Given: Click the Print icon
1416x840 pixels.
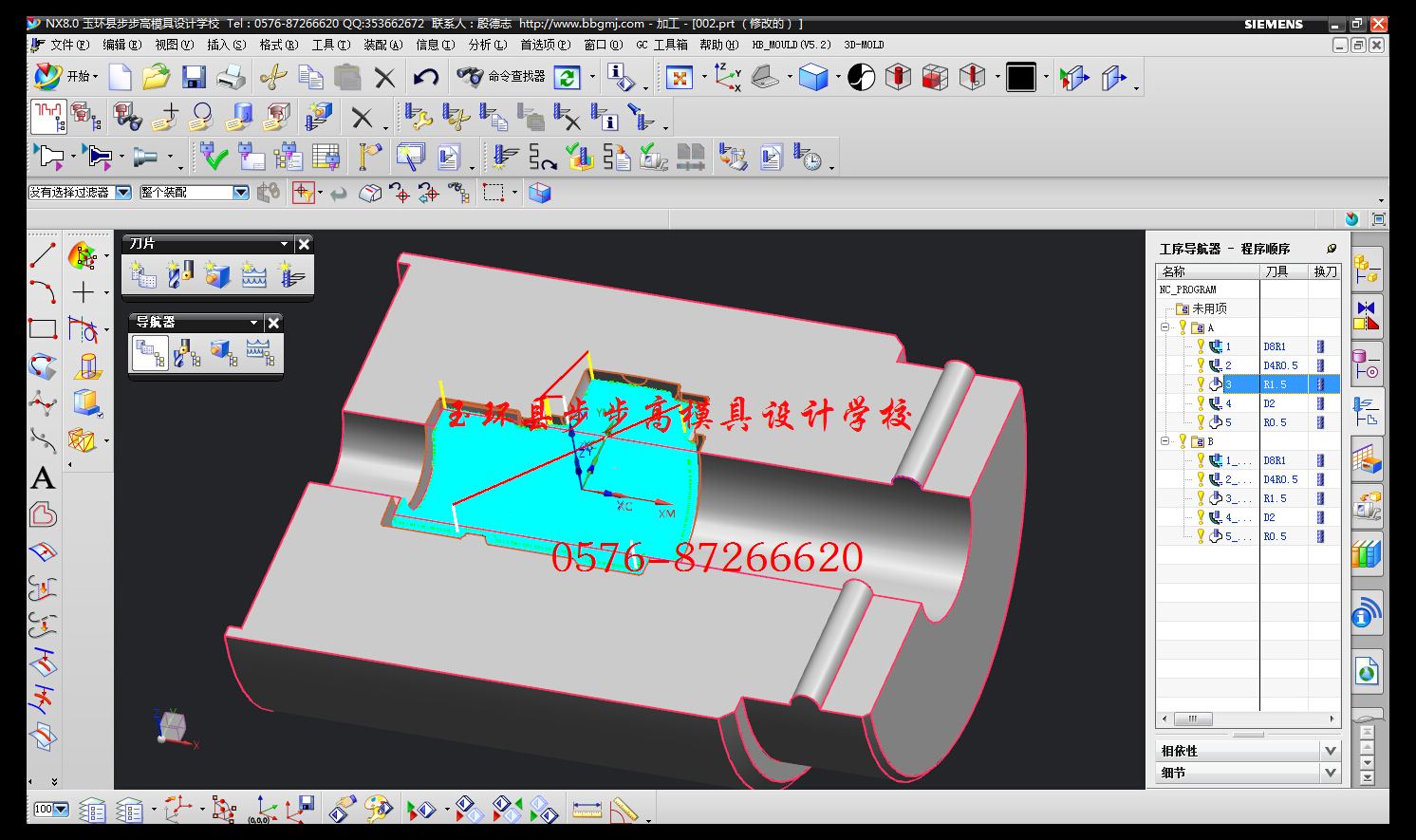Looking at the screenshot, I should click(231, 77).
